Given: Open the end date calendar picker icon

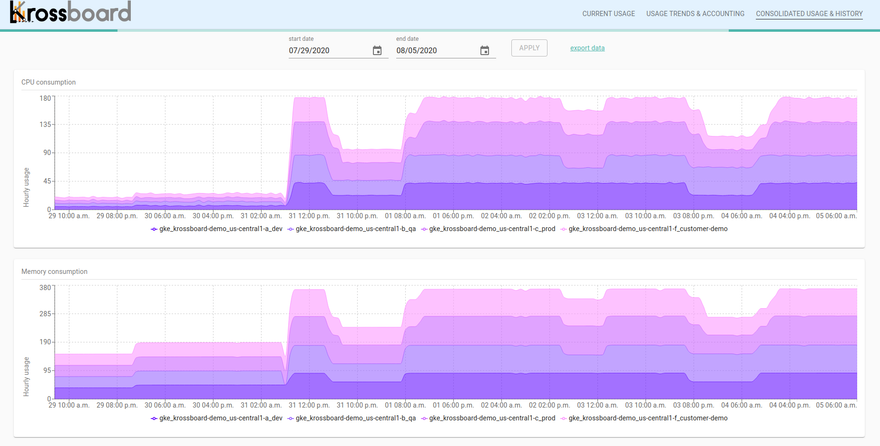Looking at the screenshot, I should point(484,51).
